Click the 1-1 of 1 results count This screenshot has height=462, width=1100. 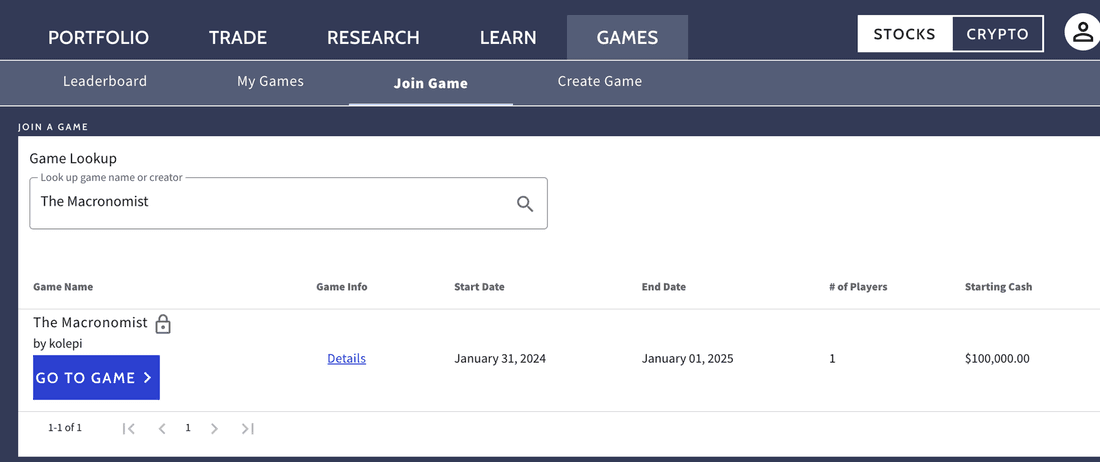pyautogui.click(x=65, y=428)
